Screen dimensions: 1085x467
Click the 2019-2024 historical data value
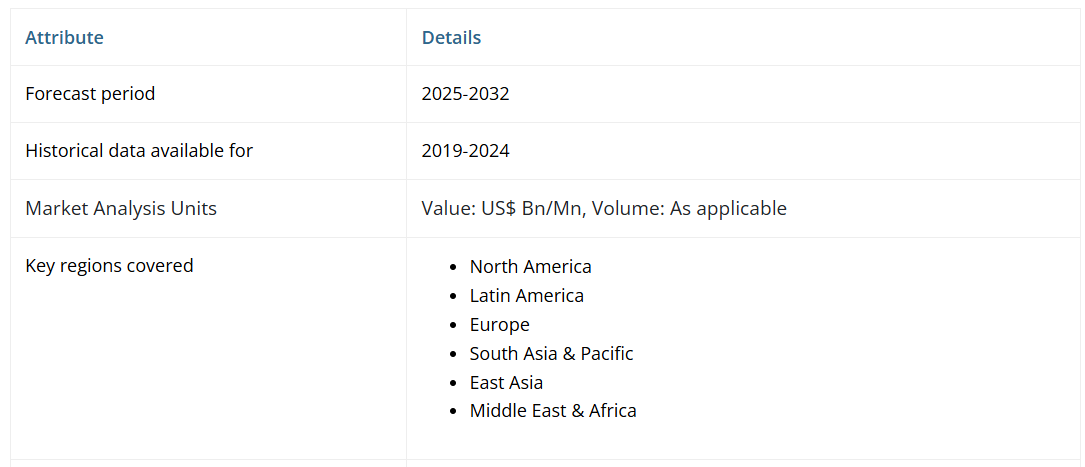point(465,151)
